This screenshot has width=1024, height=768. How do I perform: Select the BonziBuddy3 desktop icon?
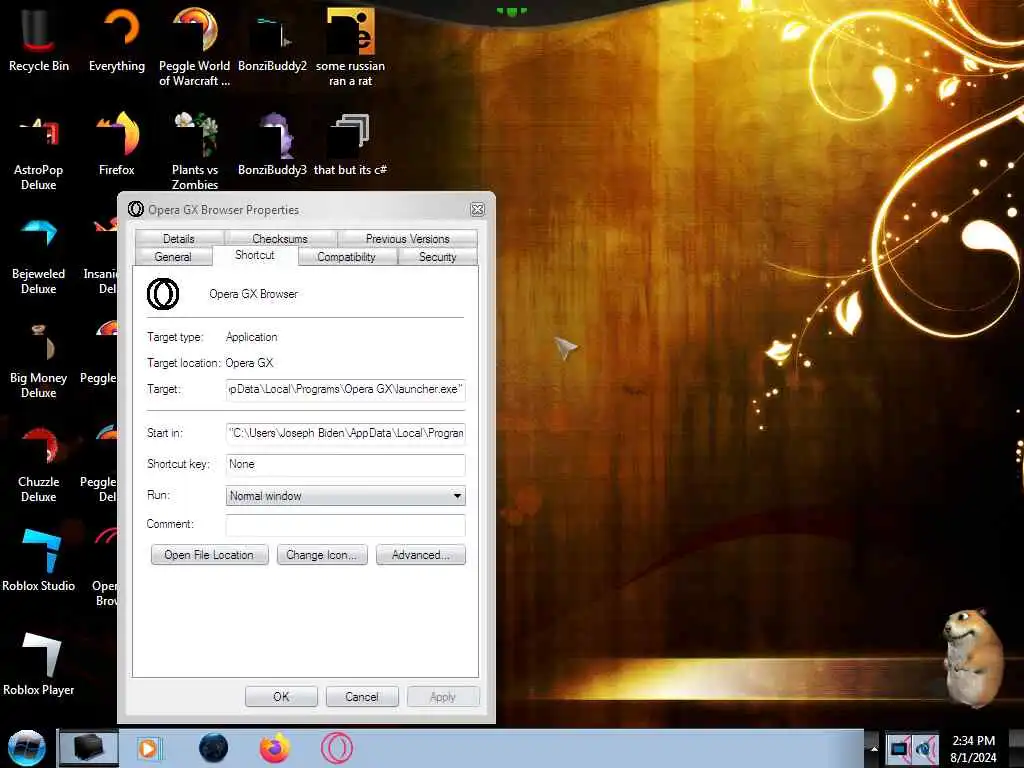pos(272,145)
